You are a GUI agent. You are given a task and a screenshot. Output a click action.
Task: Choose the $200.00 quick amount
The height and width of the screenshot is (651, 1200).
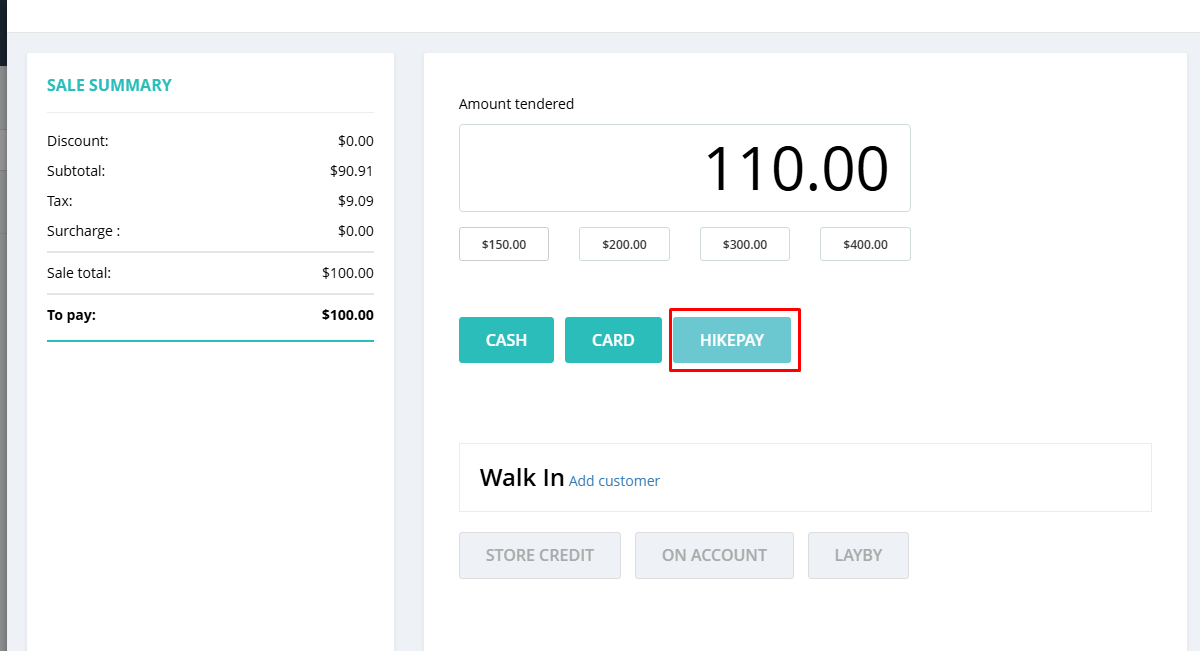click(x=624, y=244)
